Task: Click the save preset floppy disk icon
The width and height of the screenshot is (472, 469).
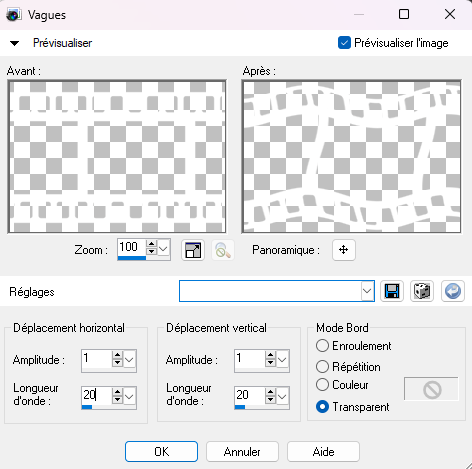Action: click(392, 291)
